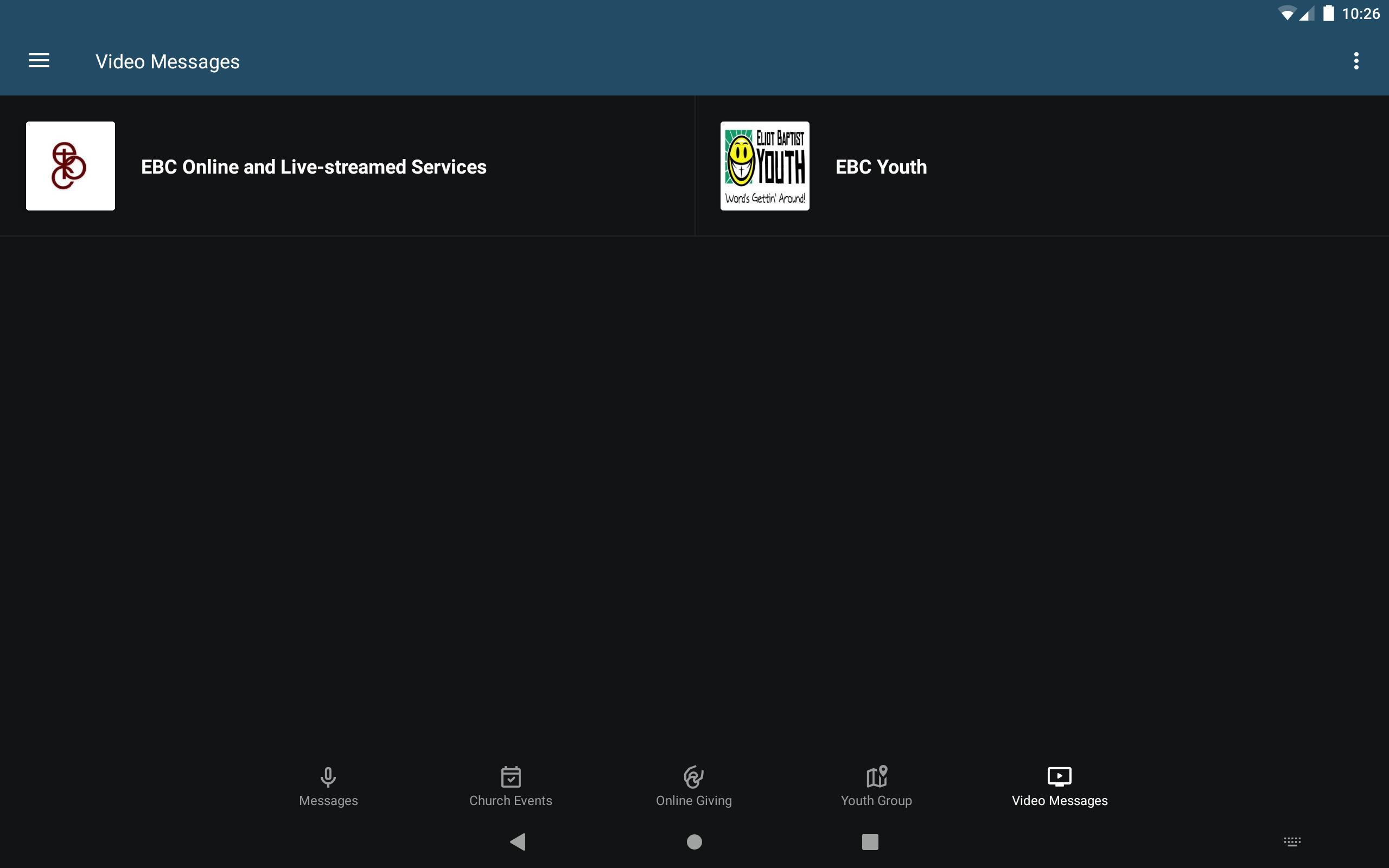Open the EBC Youth video channel
The image size is (1389, 868).
click(x=1042, y=166)
